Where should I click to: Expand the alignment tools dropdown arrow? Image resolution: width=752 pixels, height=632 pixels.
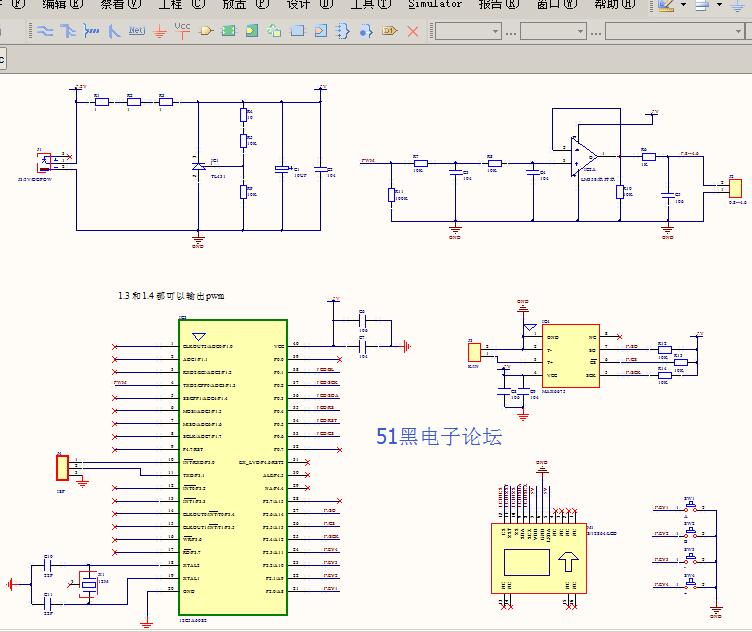click(718, 5)
